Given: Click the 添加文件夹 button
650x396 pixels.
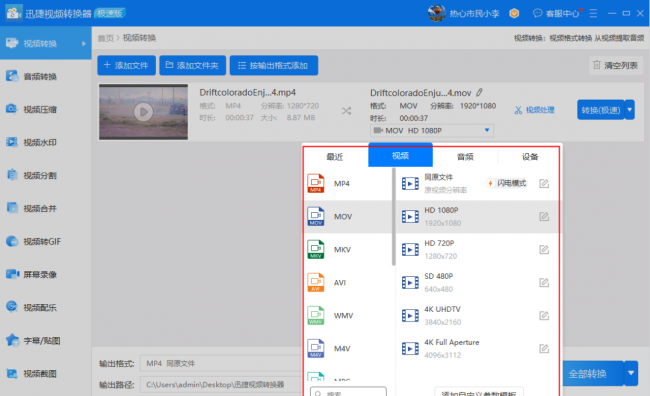Looking at the screenshot, I should 193,66.
